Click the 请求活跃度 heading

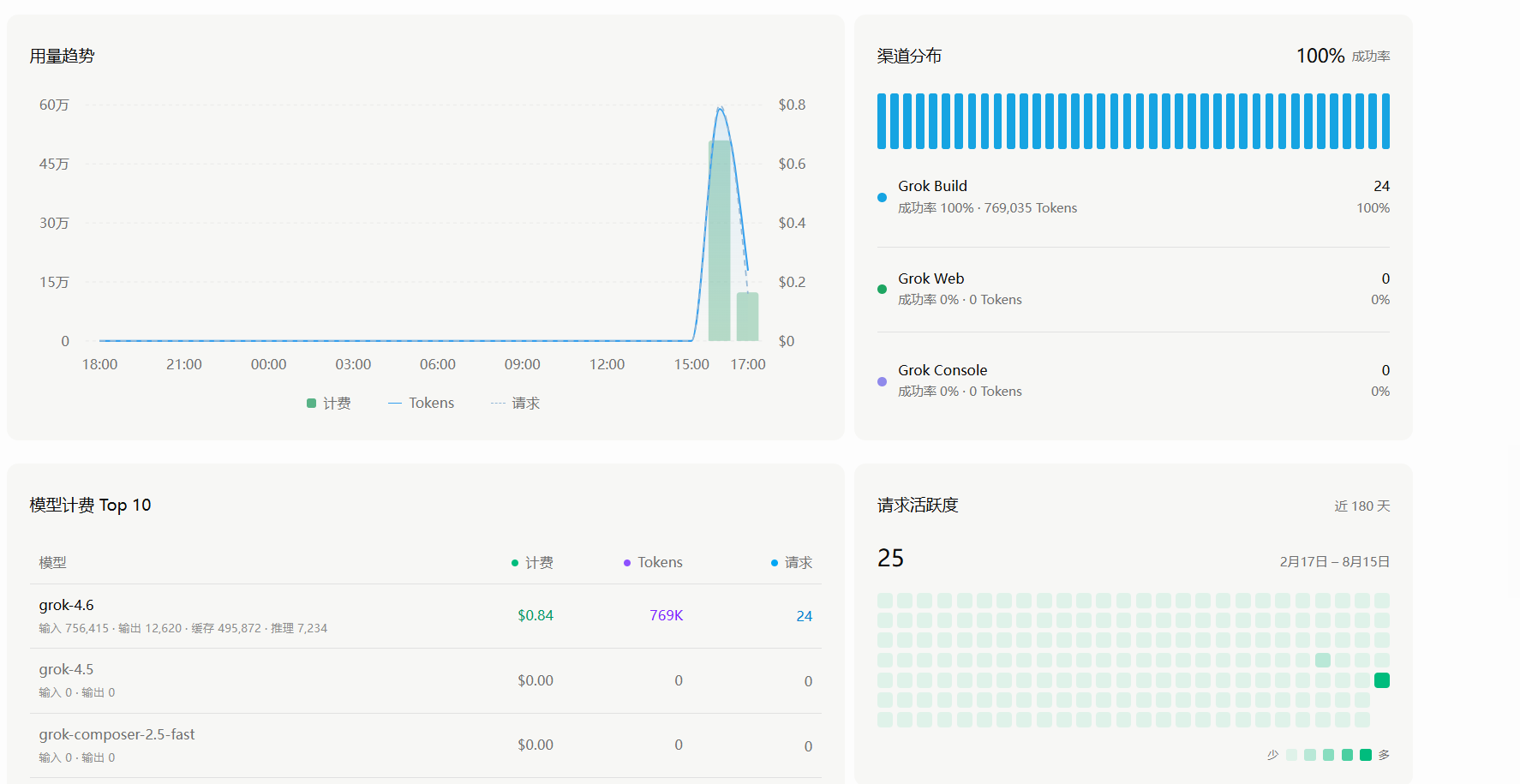click(x=918, y=505)
